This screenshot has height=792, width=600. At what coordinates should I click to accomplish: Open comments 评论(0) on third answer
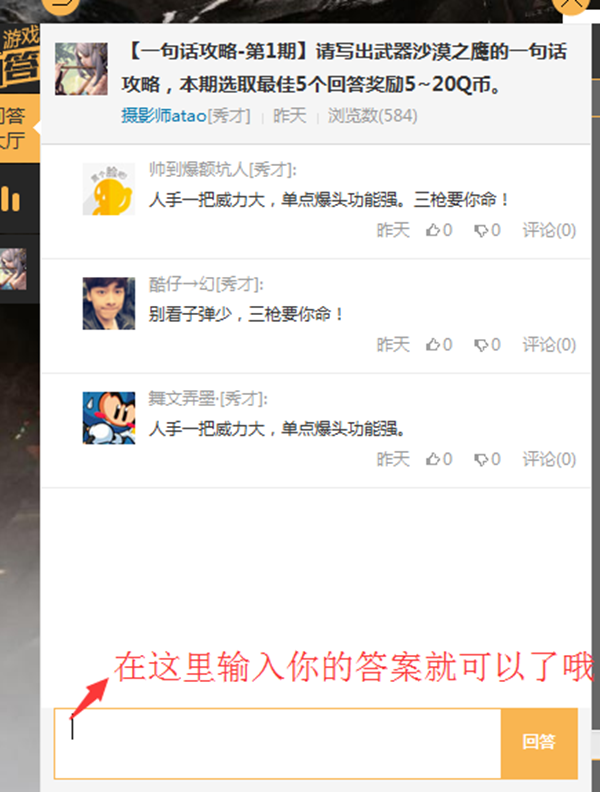pos(549,459)
